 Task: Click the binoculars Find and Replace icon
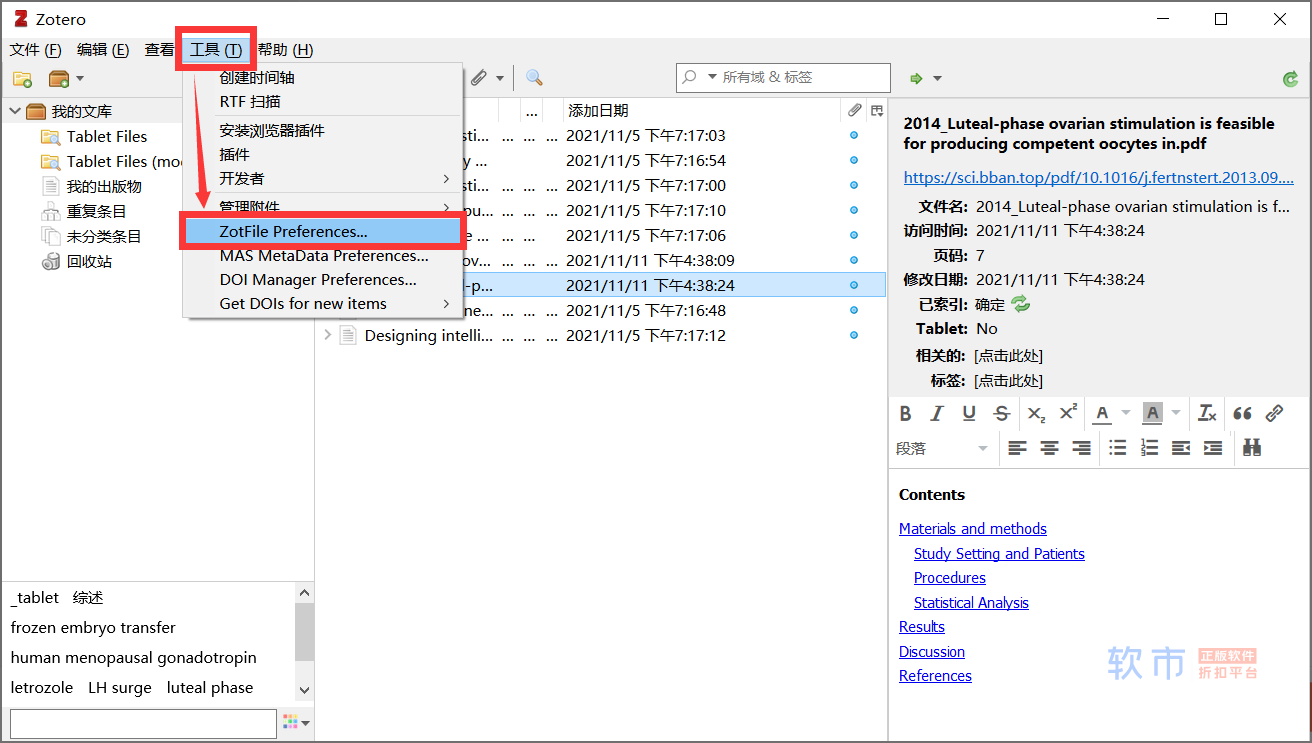[x=1251, y=448]
